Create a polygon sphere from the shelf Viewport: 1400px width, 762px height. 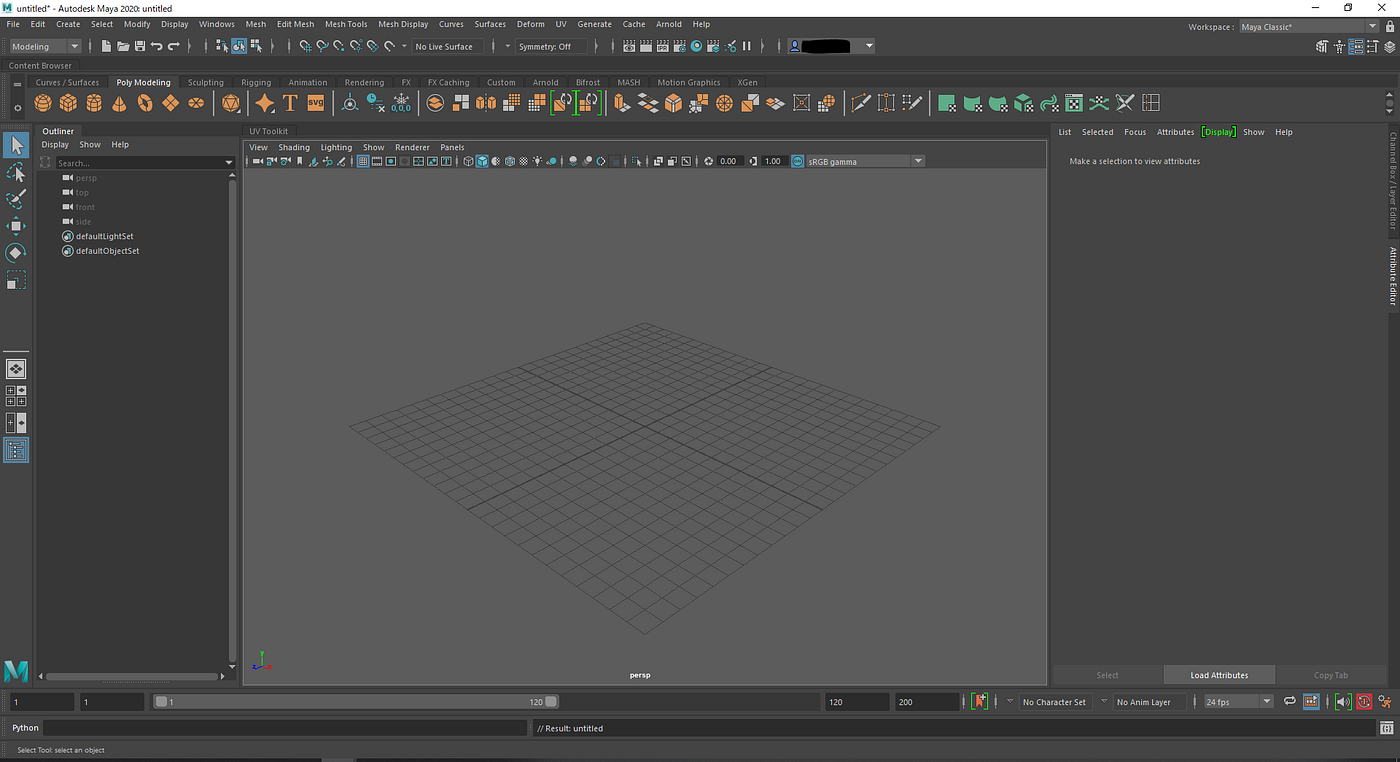click(x=43, y=103)
